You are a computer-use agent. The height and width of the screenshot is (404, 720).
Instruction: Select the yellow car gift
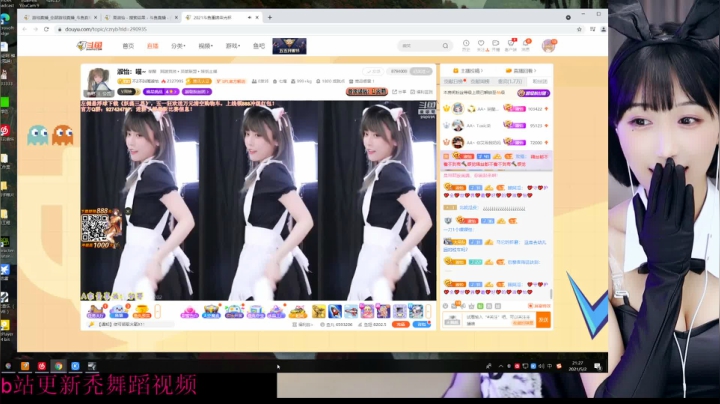pyautogui.click(x=298, y=311)
